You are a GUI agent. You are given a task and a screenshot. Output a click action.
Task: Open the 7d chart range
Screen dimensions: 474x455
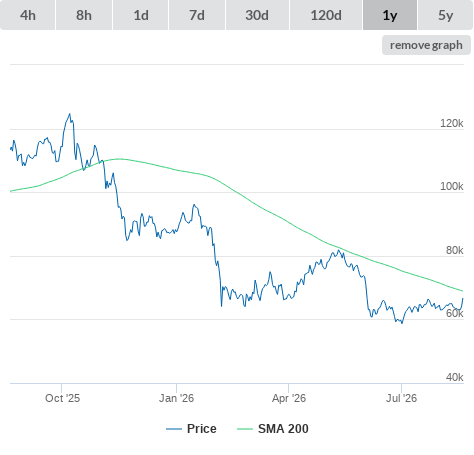[x=197, y=15]
